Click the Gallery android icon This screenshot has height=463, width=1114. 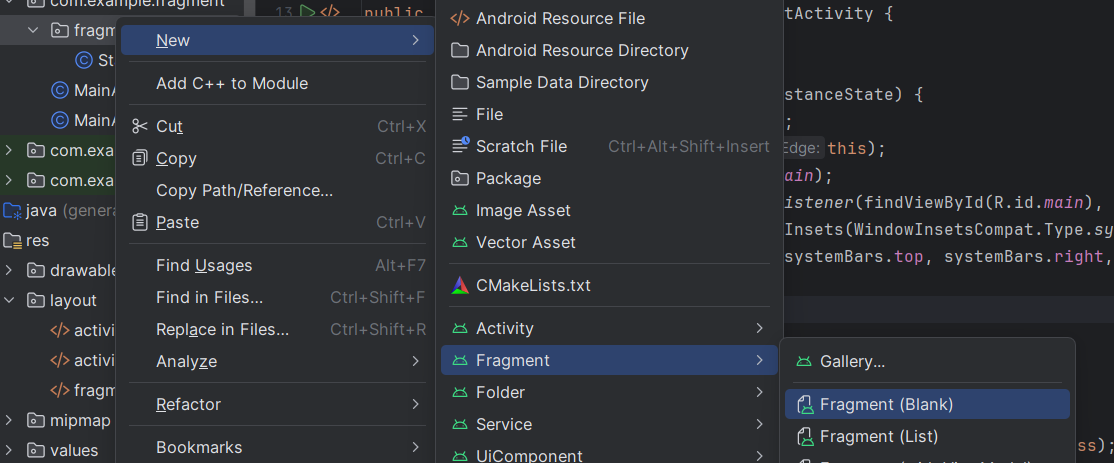point(804,361)
